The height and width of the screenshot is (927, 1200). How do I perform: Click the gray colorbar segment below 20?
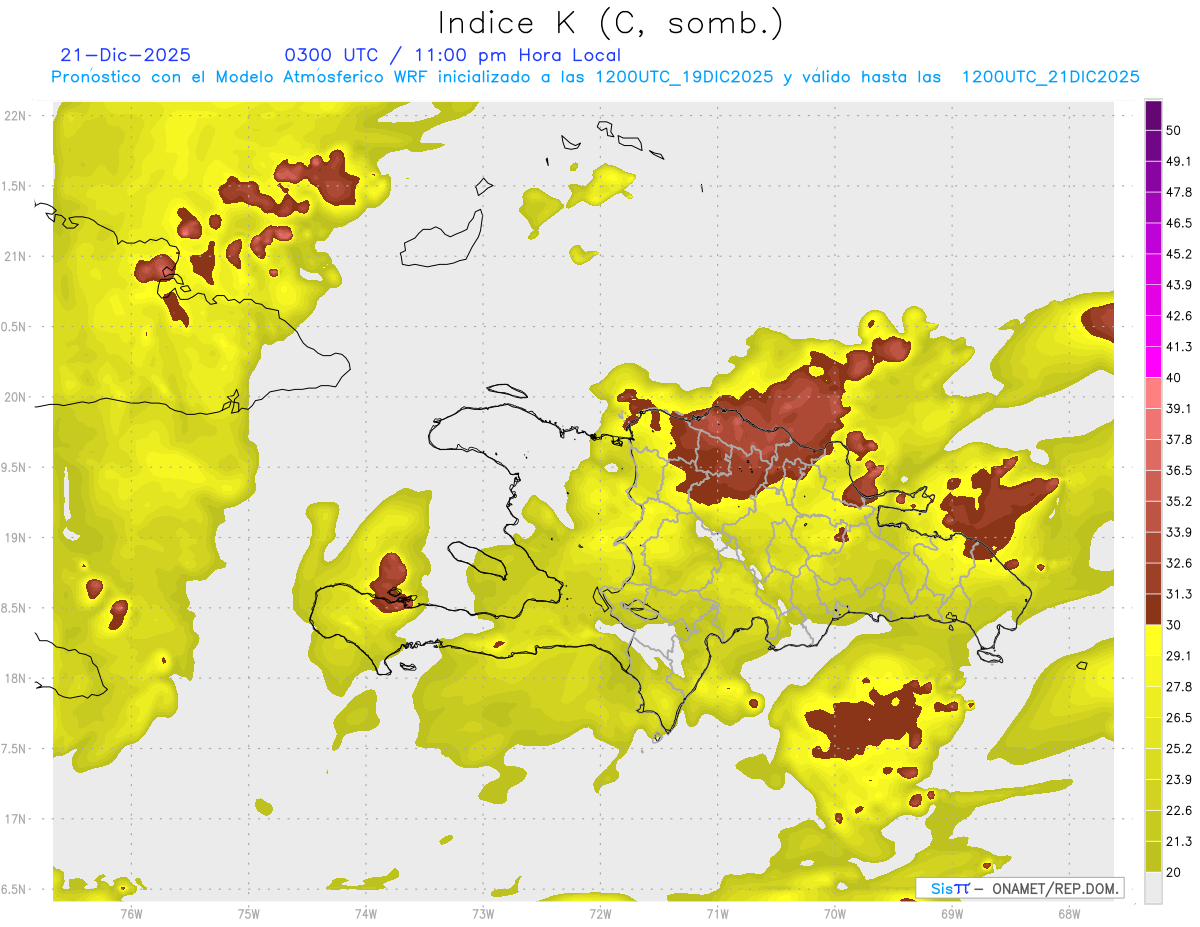[1153, 888]
